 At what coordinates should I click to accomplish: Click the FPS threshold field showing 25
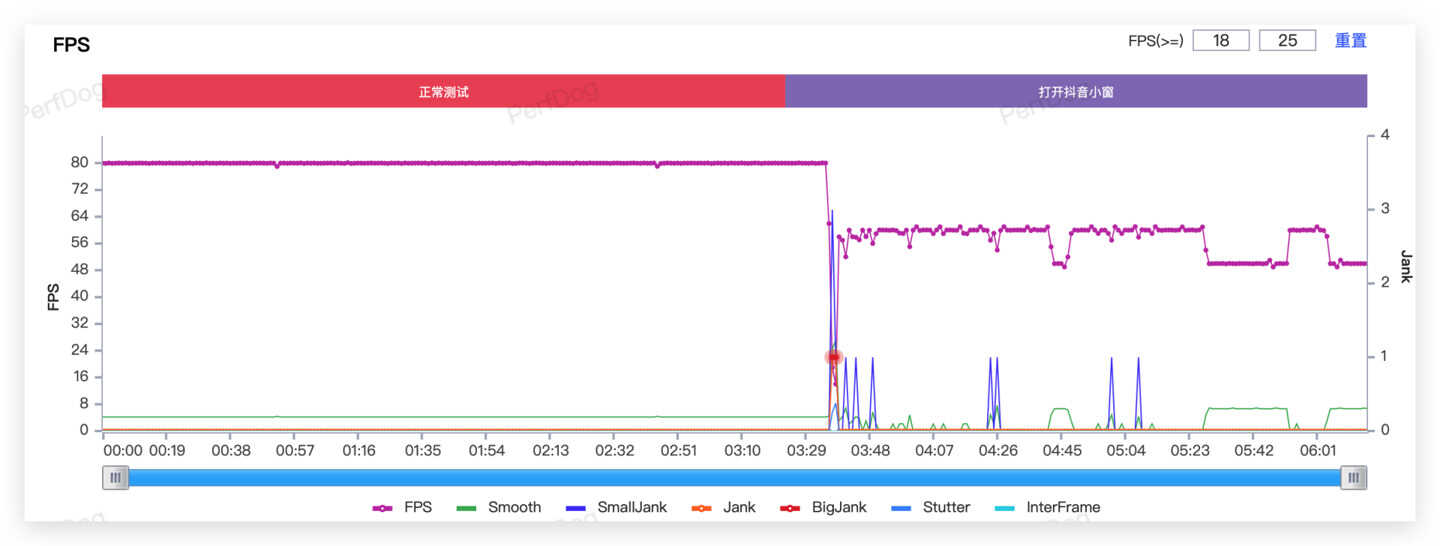(x=1287, y=41)
